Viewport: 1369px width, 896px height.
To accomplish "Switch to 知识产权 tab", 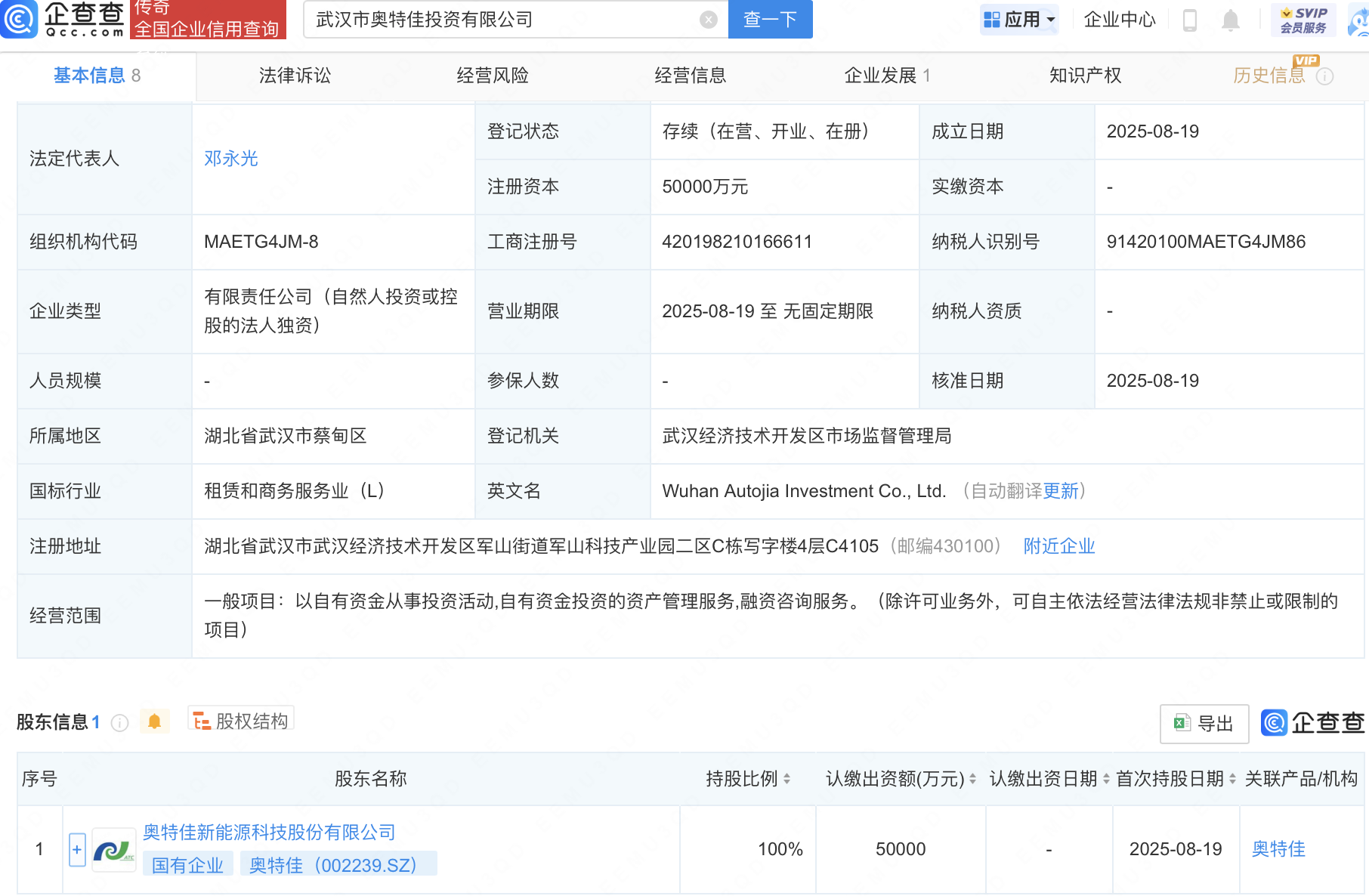I will tap(1086, 76).
